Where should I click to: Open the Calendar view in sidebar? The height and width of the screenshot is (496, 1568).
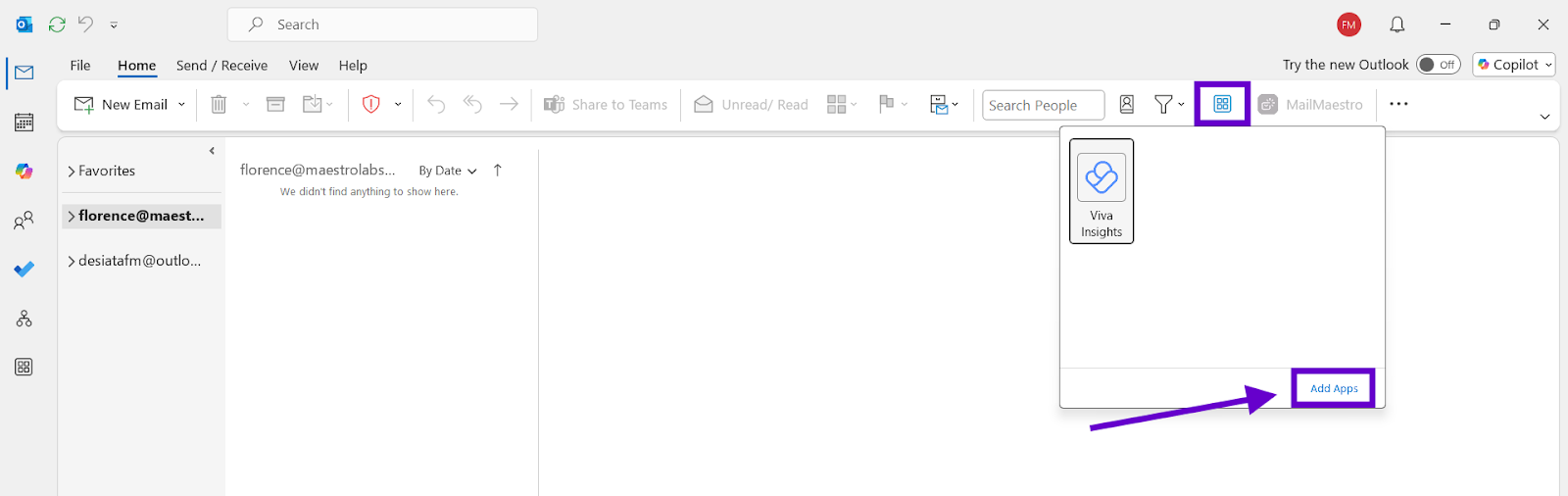[x=24, y=123]
